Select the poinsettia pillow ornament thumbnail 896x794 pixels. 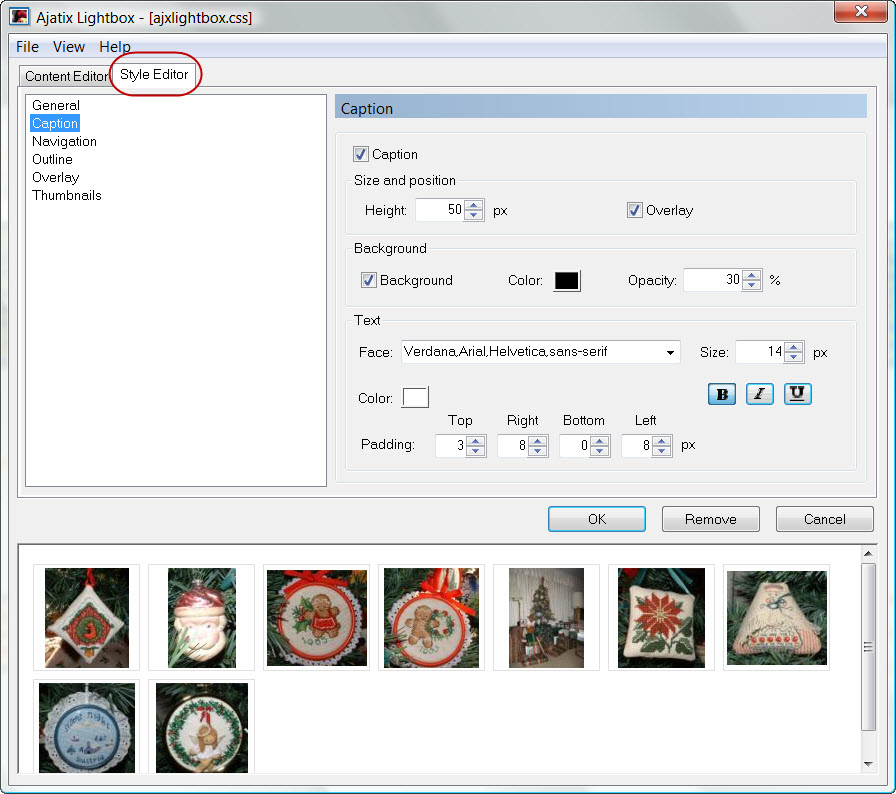click(x=661, y=617)
